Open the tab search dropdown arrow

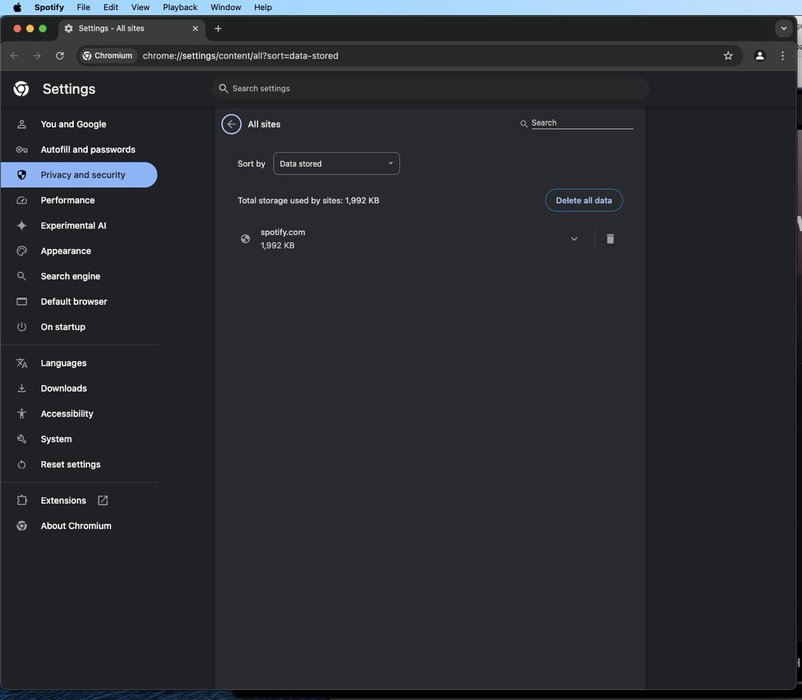783,29
